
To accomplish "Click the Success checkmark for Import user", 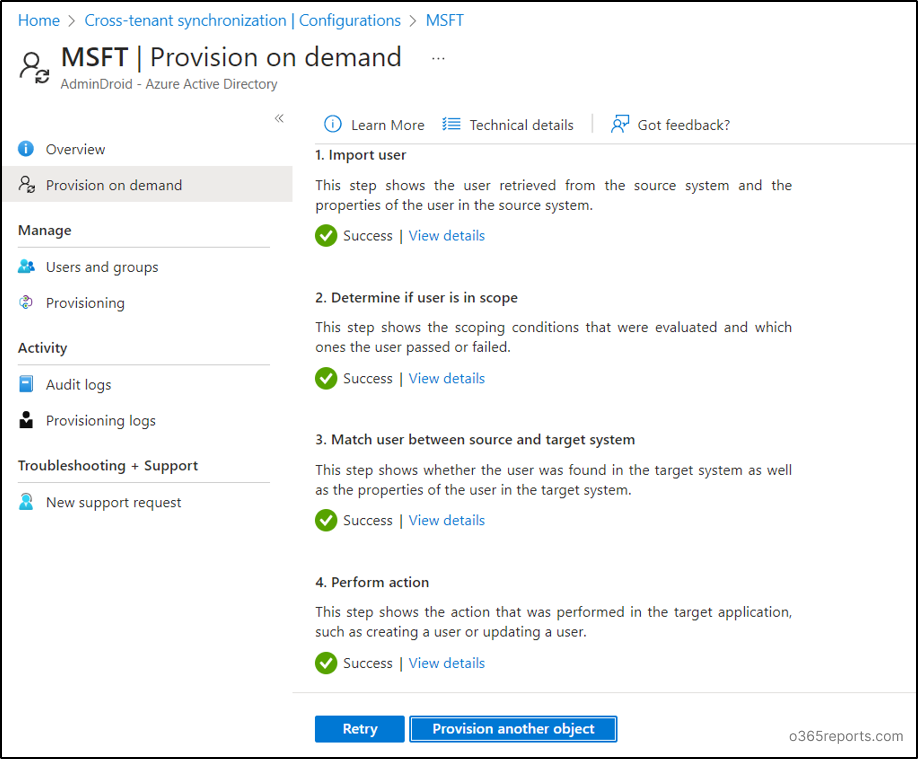I will pos(326,235).
